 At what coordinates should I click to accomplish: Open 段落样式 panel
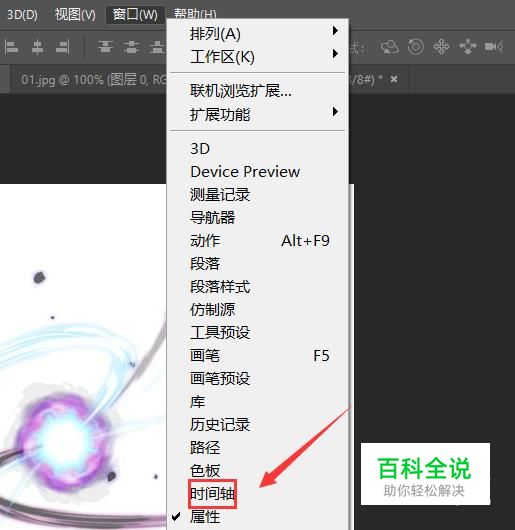[x=259, y=287]
